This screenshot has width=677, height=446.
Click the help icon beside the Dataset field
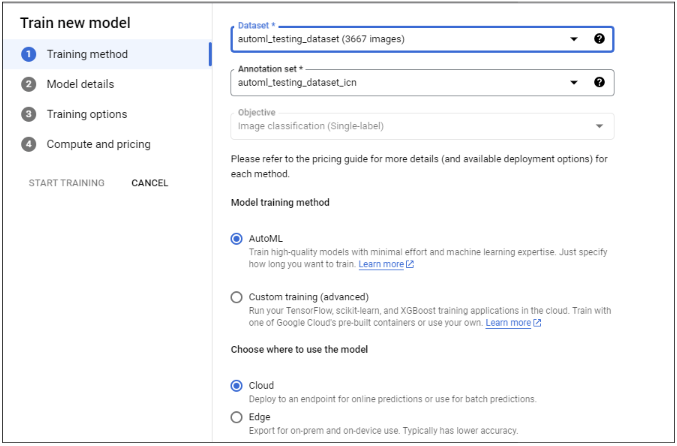(599, 39)
